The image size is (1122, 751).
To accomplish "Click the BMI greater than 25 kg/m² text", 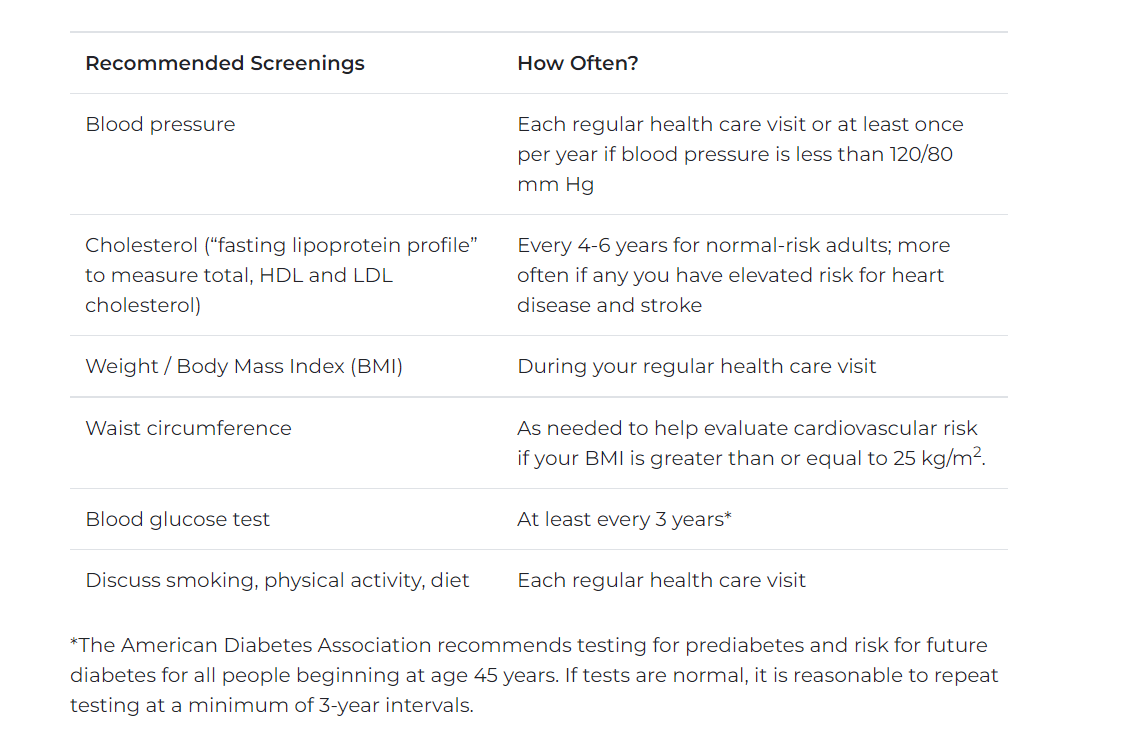I will point(751,458).
